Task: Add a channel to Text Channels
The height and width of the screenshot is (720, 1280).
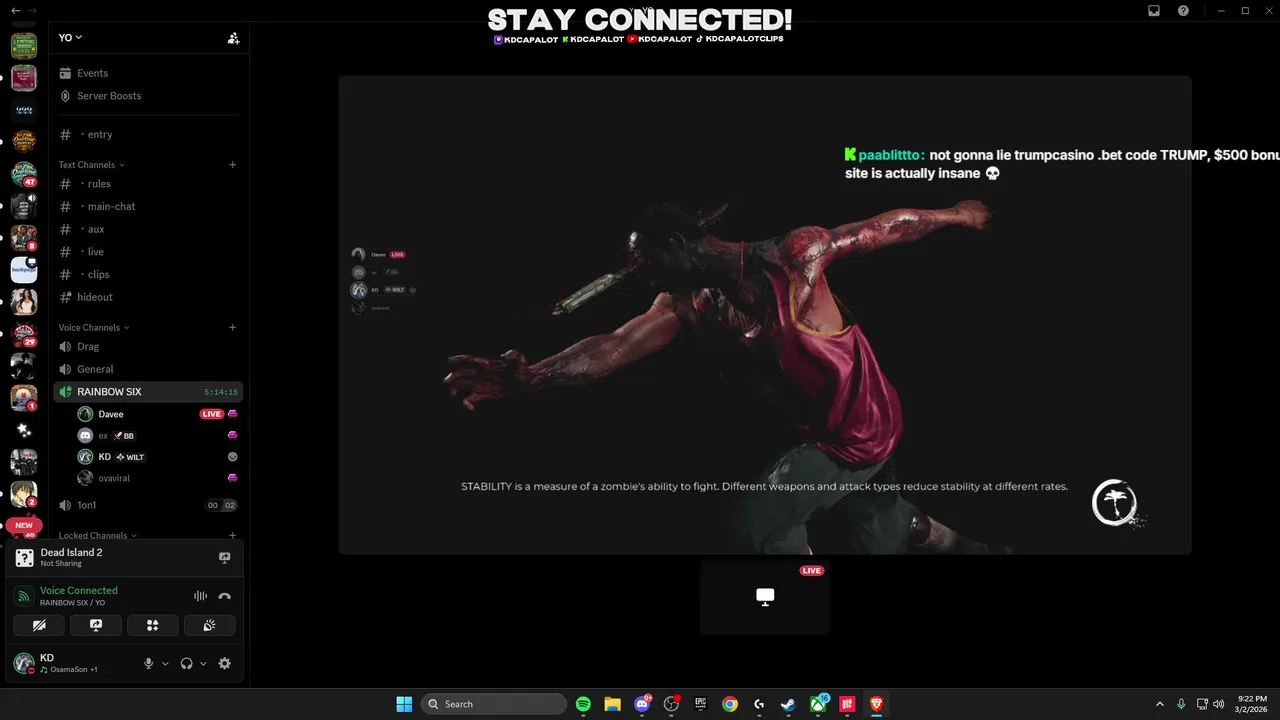Action: point(233,165)
